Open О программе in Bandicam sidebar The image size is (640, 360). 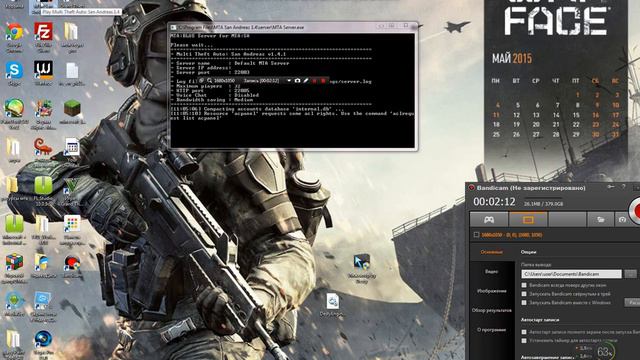[x=491, y=330]
